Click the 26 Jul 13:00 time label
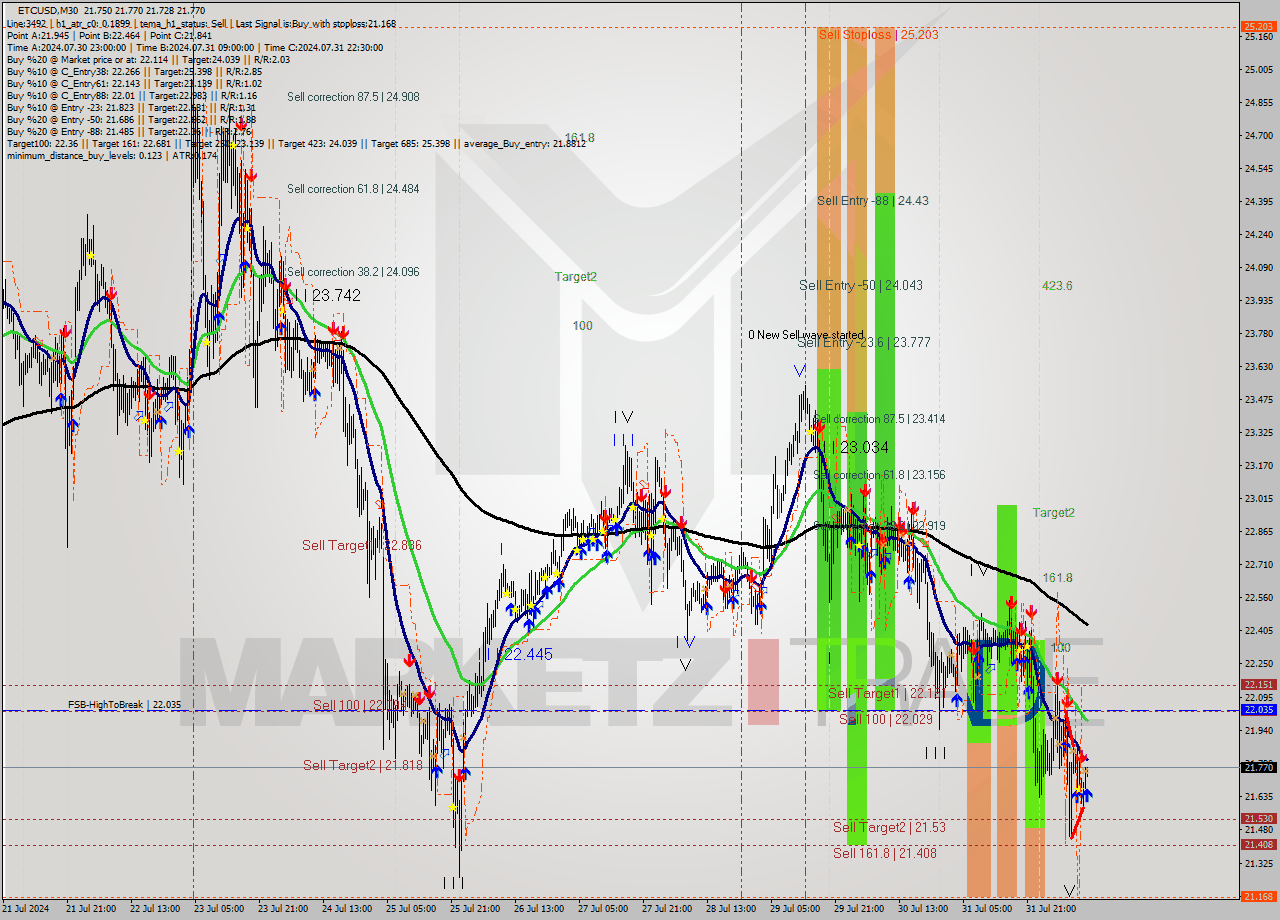 pyautogui.click(x=539, y=909)
